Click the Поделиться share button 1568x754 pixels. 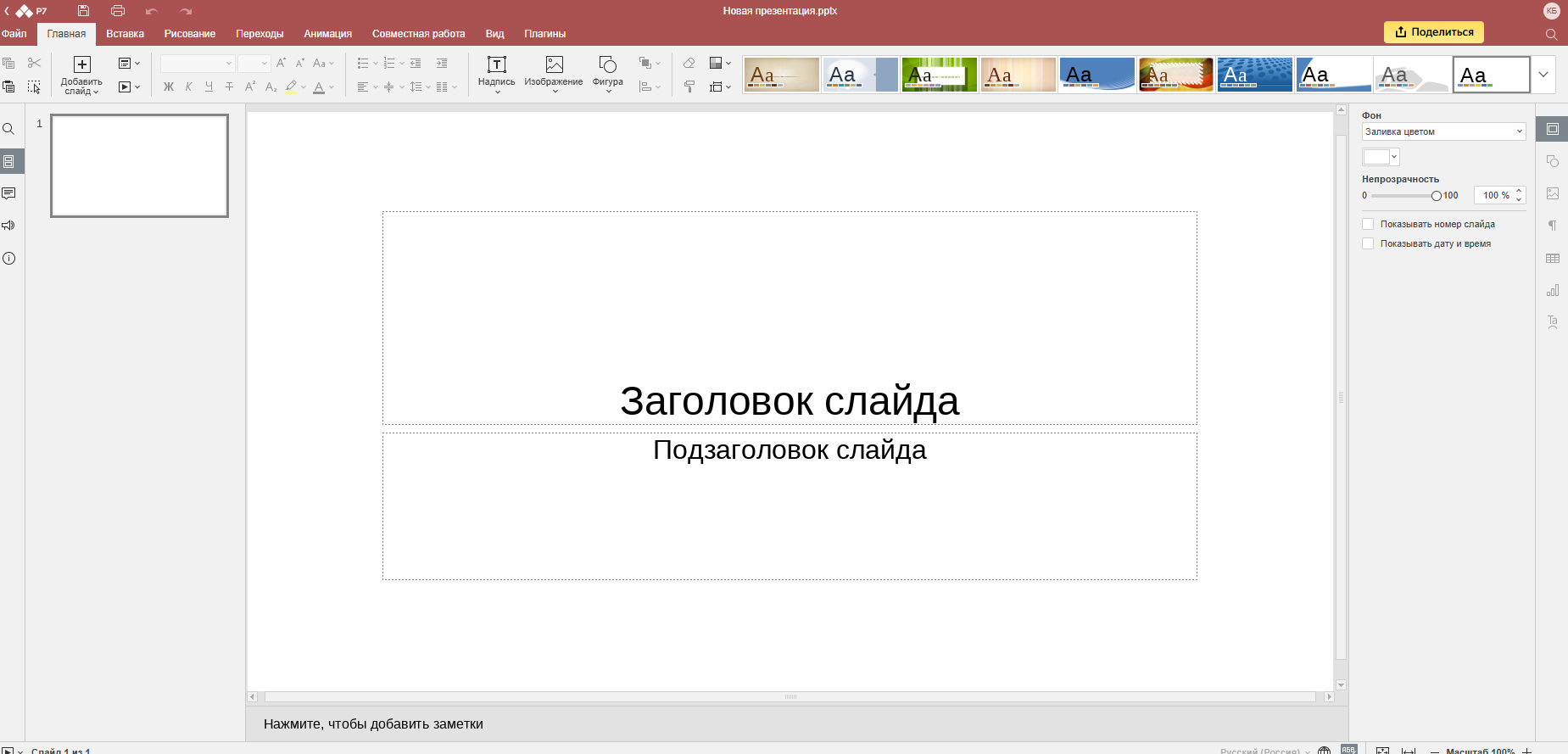(1434, 32)
